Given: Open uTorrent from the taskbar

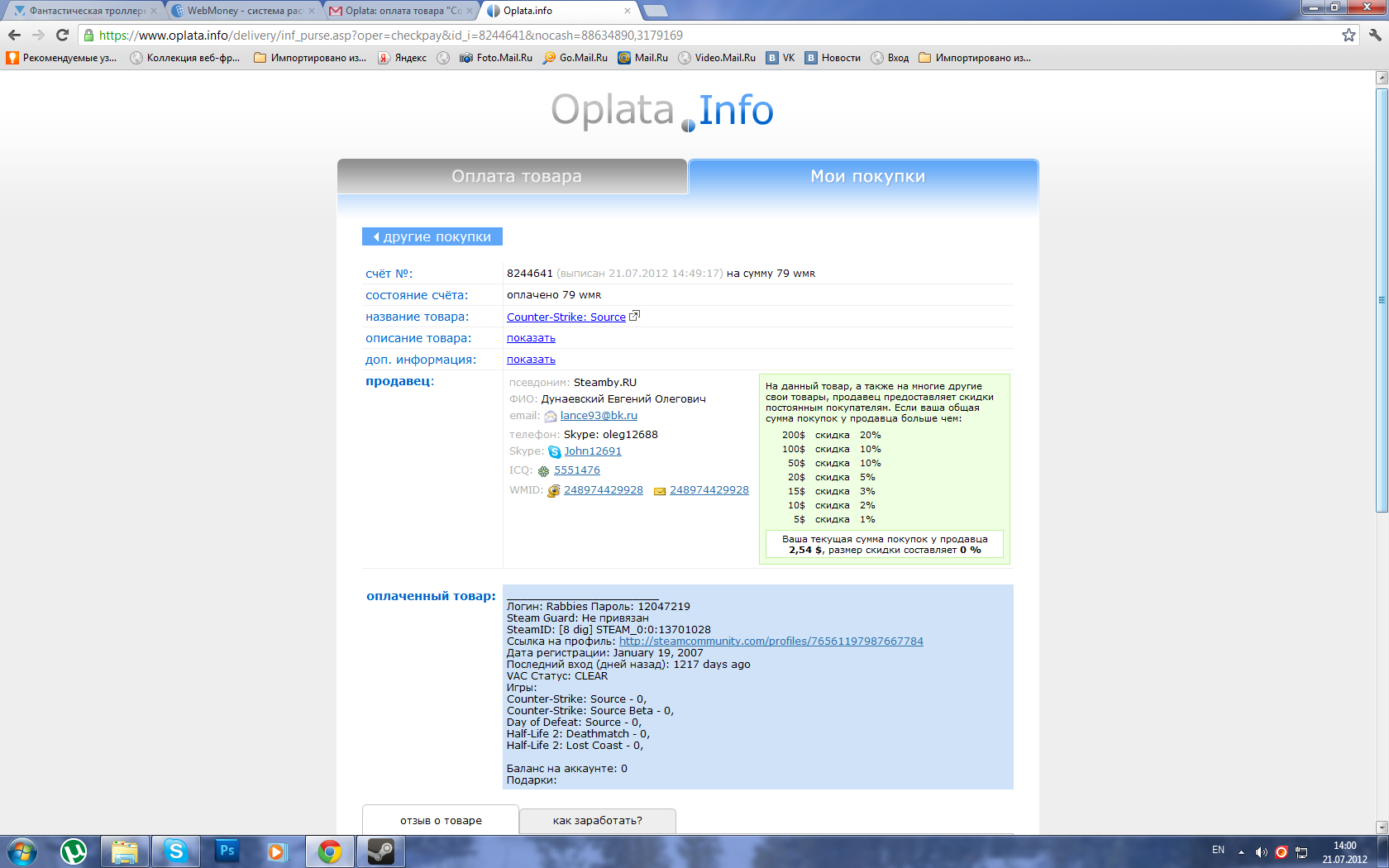Looking at the screenshot, I should coord(74,851).
